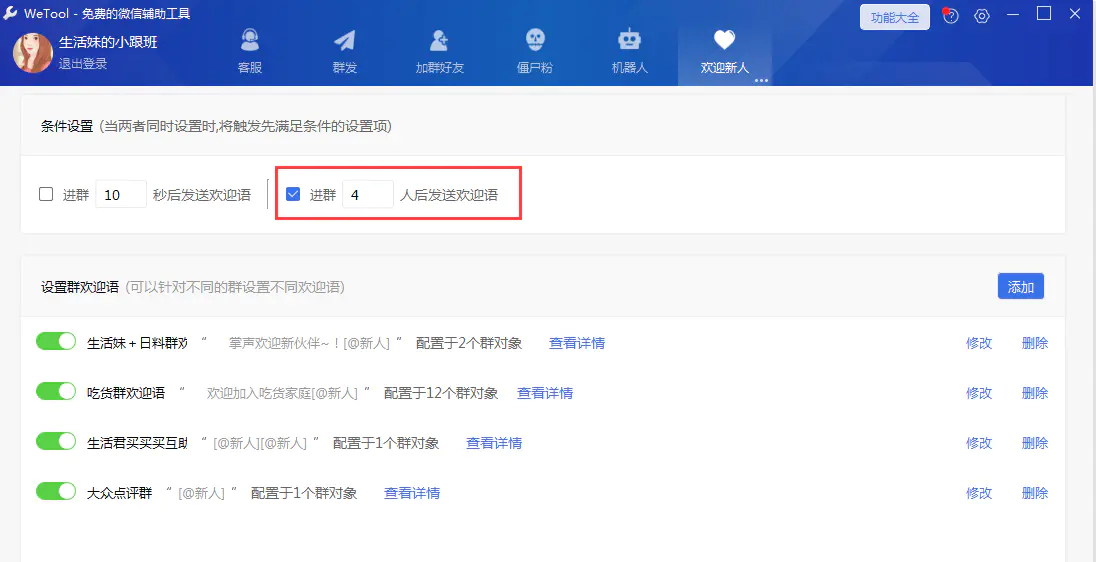This screenshot has height=562, width=1096.
Task: Toggle off 生活妹+日料群 welcome message
Action: tap(56, 342)
